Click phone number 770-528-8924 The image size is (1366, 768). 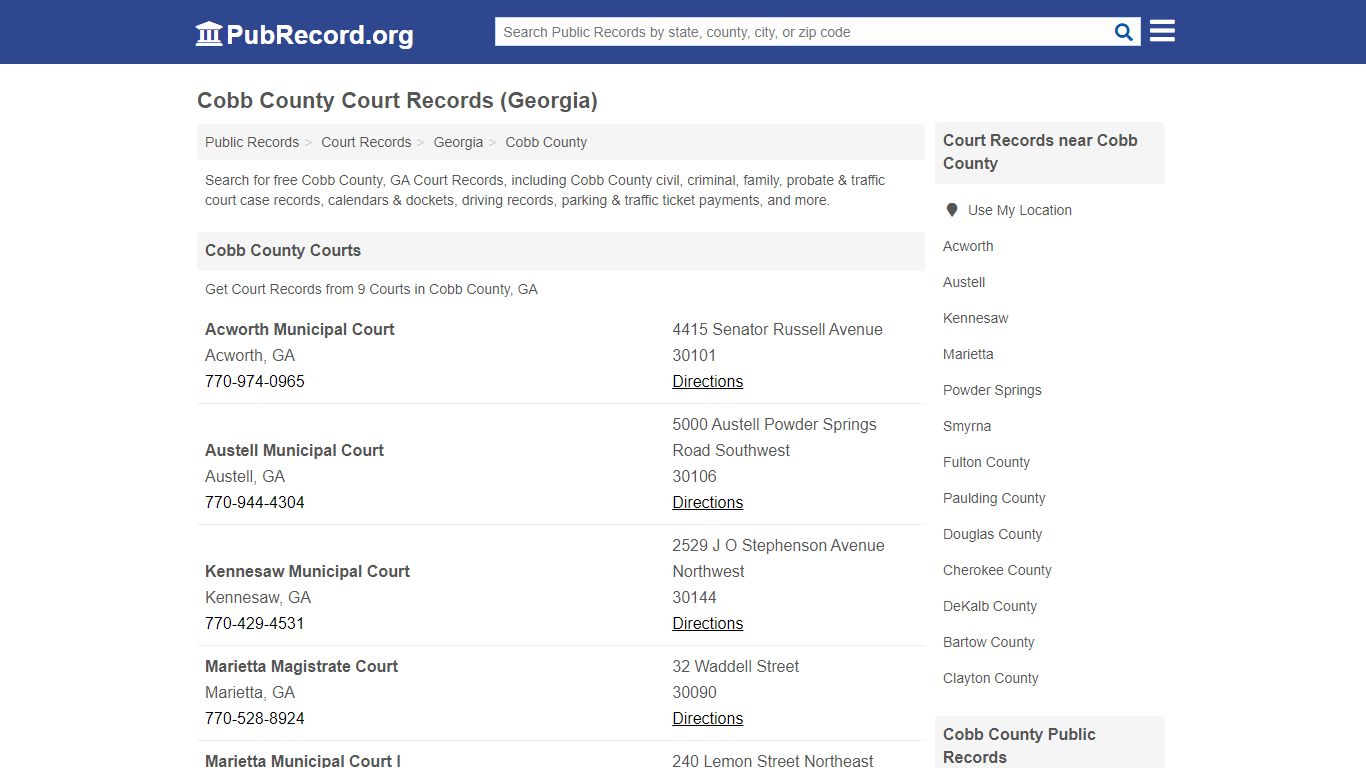coord(255,718)
